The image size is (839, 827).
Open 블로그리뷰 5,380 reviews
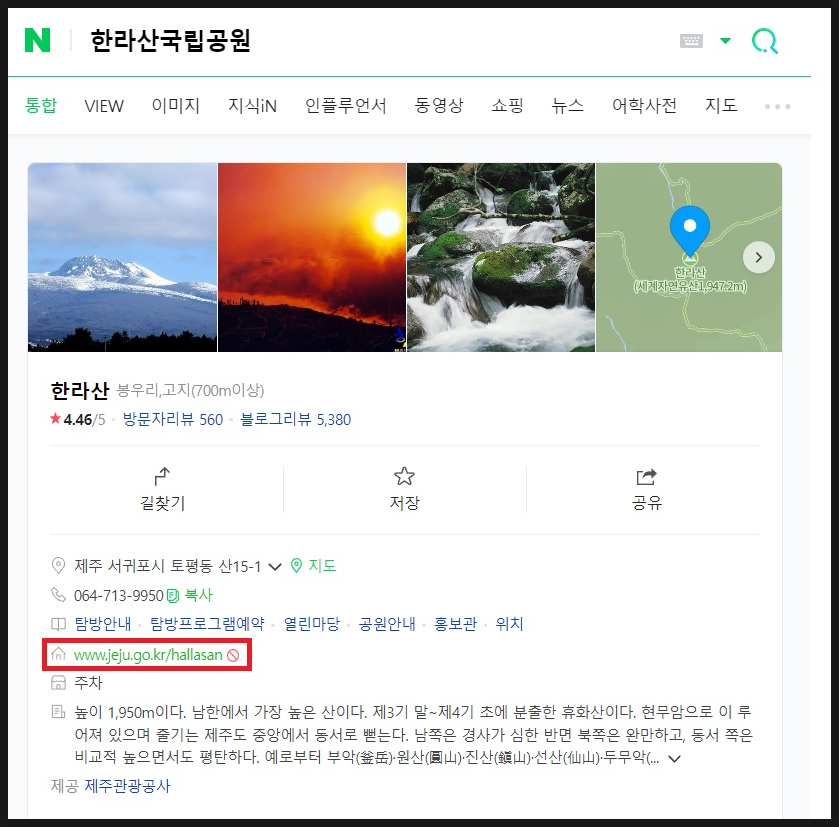(x=295, y=419)
